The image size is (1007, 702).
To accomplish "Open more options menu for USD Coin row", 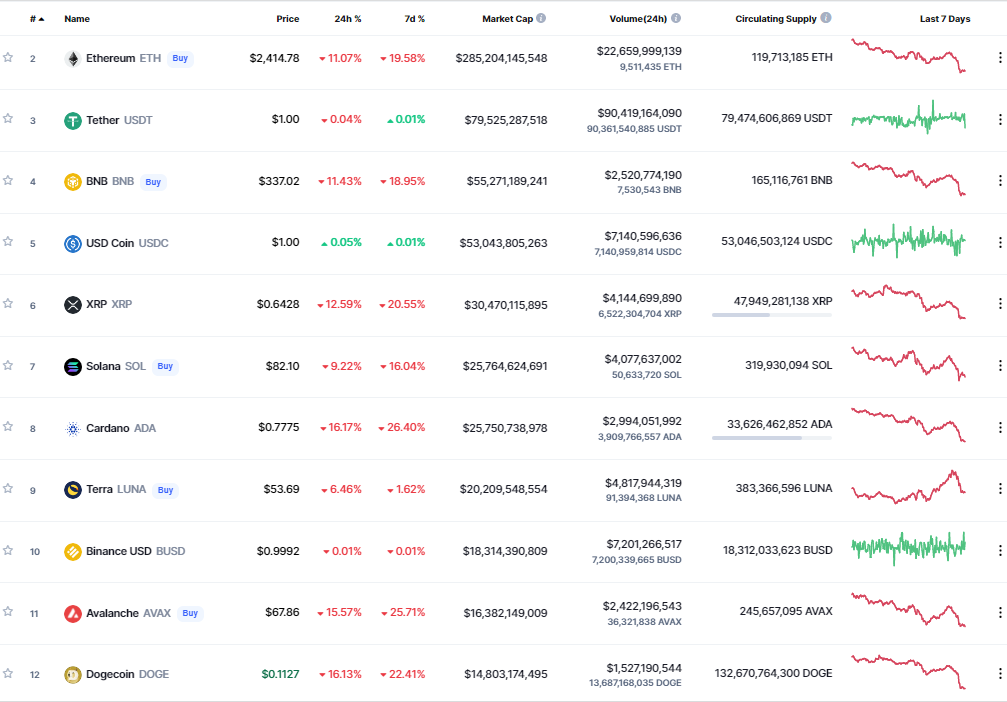I will (1000, 242).
